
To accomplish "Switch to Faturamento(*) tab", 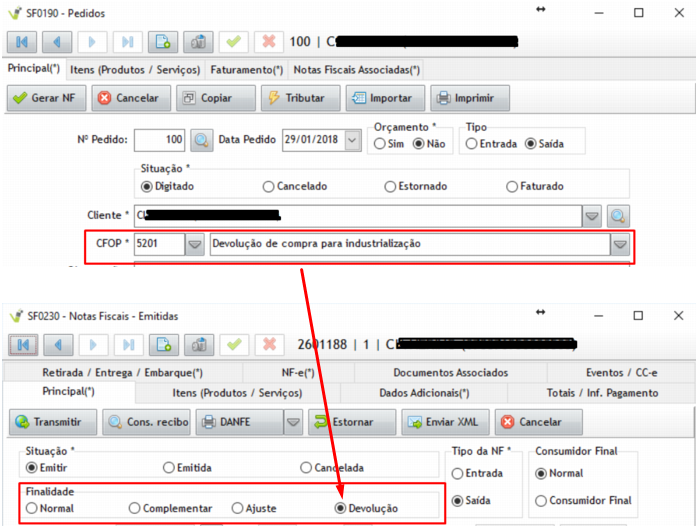I will (246, 71).
